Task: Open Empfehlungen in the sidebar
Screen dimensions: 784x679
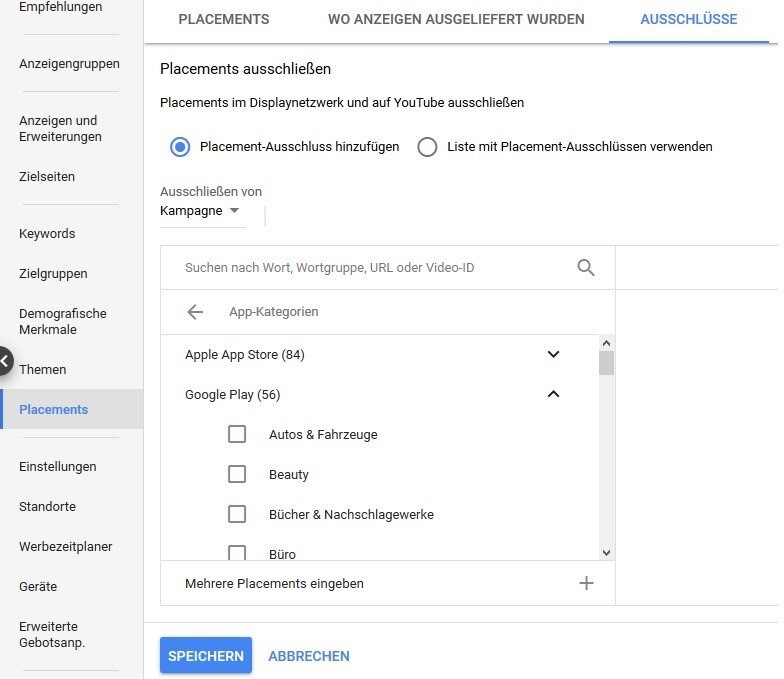Action: (60, 7)
